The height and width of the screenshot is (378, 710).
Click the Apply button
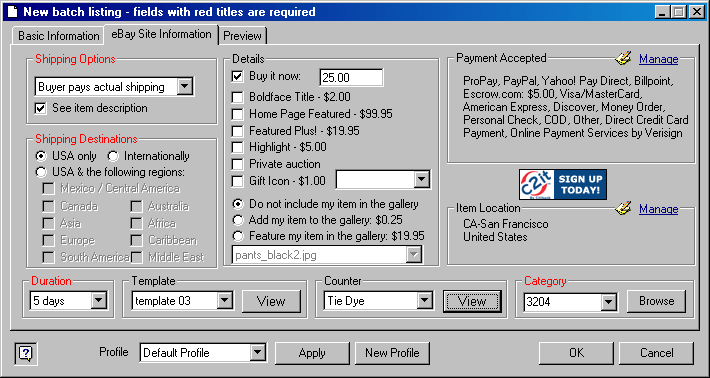coord(312,353)
